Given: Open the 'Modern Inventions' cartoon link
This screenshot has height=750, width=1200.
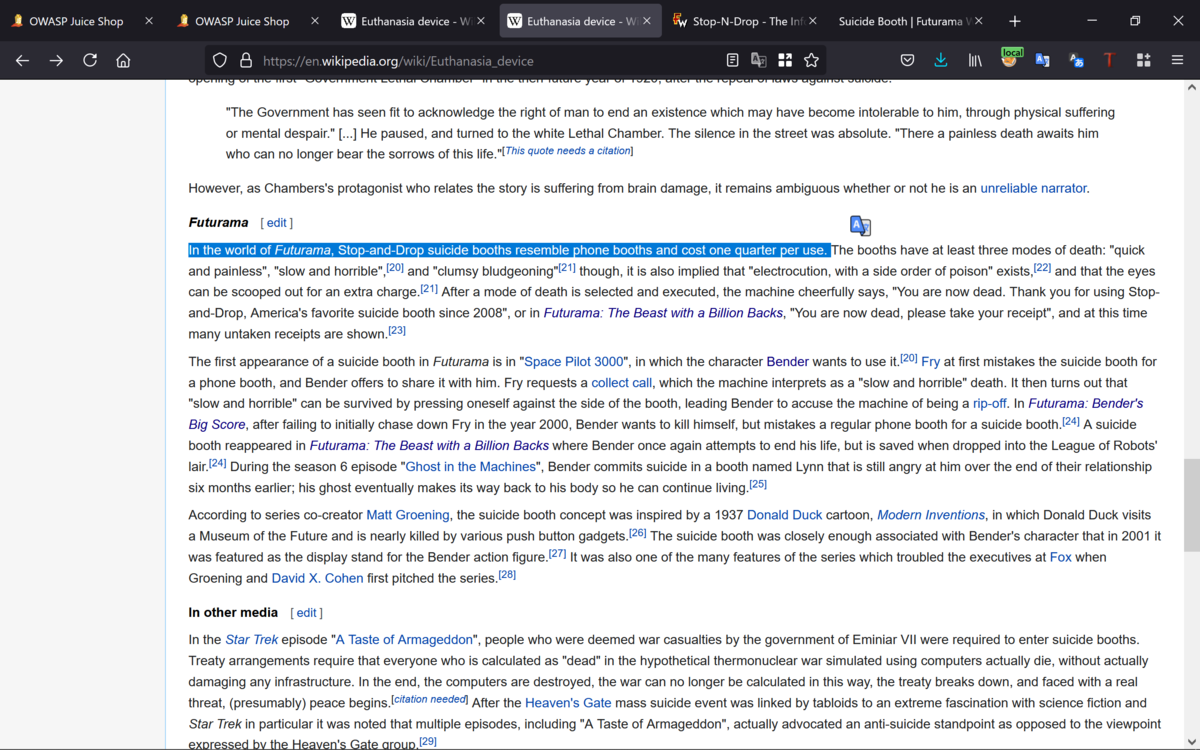Looking at the screenshot, I should 931,515.
